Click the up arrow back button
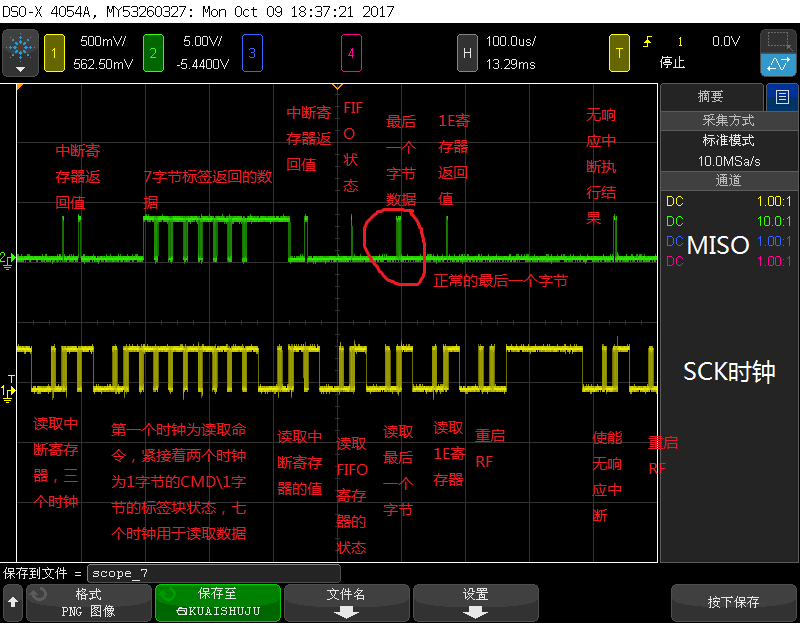The height and width of the screenshot is (623, 800). 13,603
